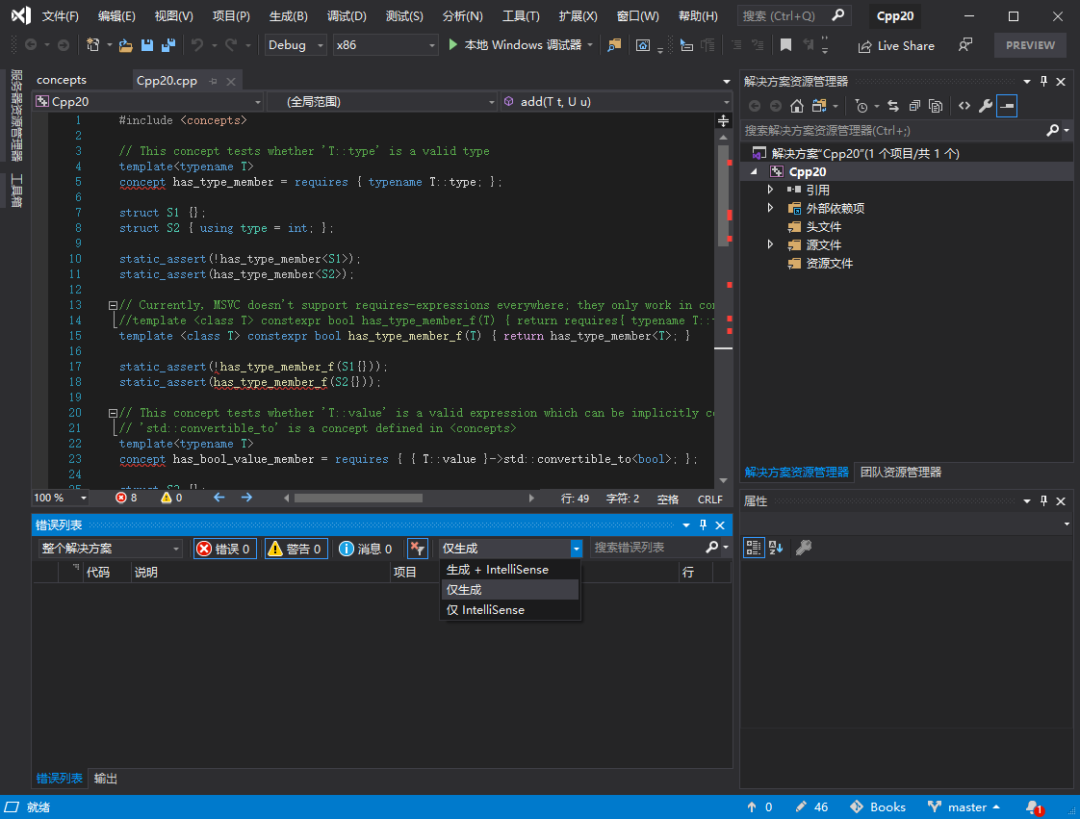Toggle the 警告 filter in the Error List
The height and width of the screenshot is (819, 1080).
(295, 548)
